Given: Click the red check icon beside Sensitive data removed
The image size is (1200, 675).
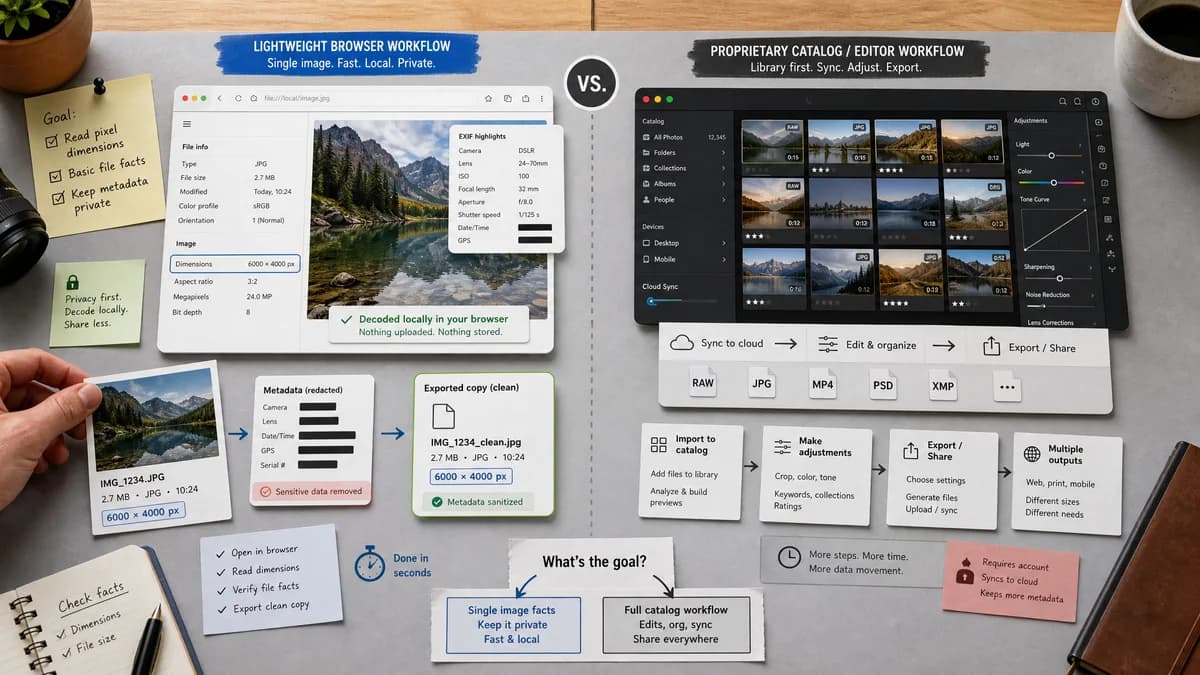Looking at the screenshot, I should (265, 492).
